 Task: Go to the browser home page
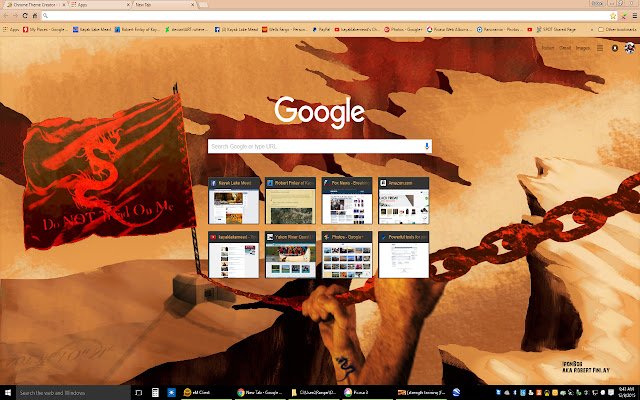(35, 16)
